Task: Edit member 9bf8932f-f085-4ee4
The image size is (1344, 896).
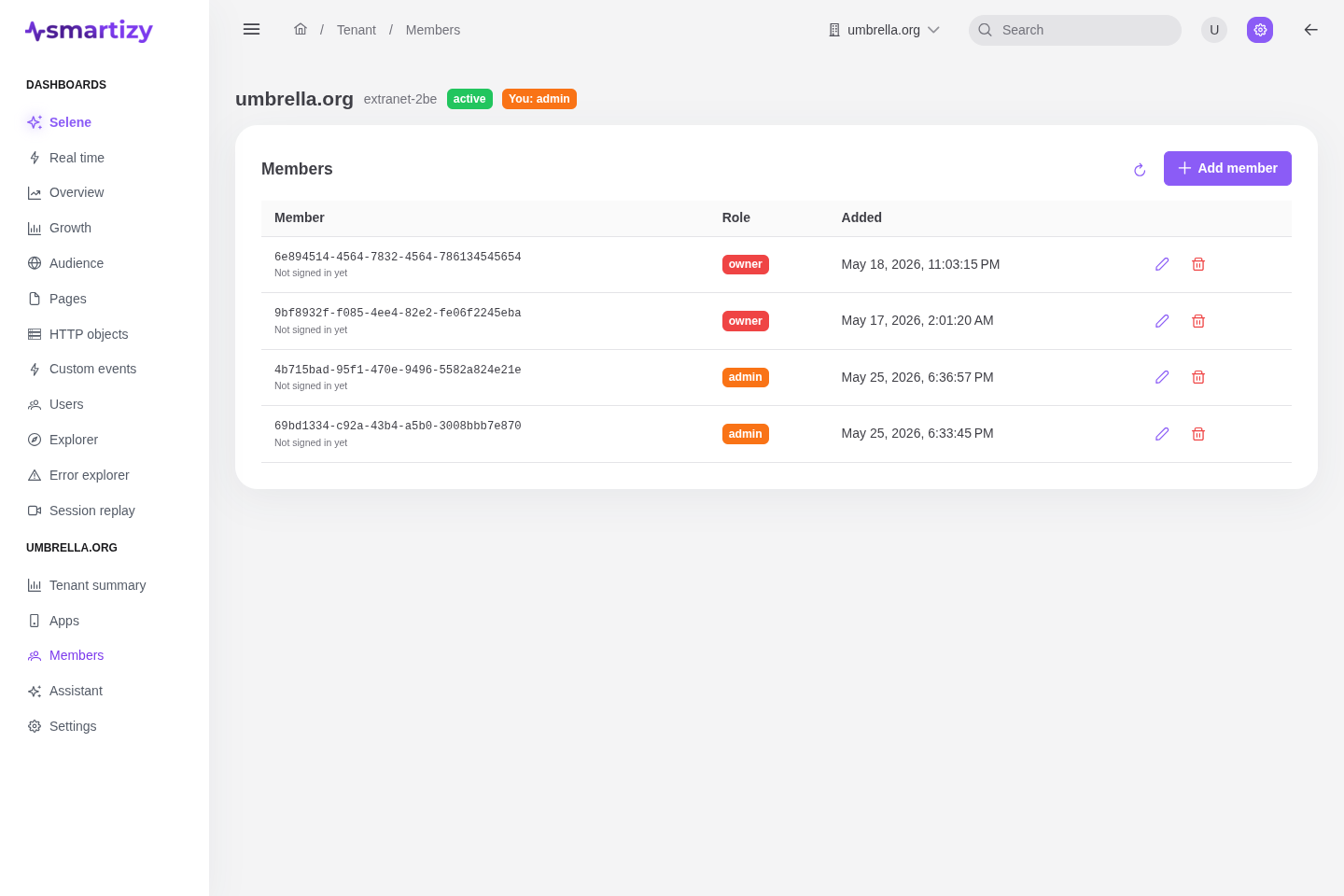Action: click(x=1162, y=321)
